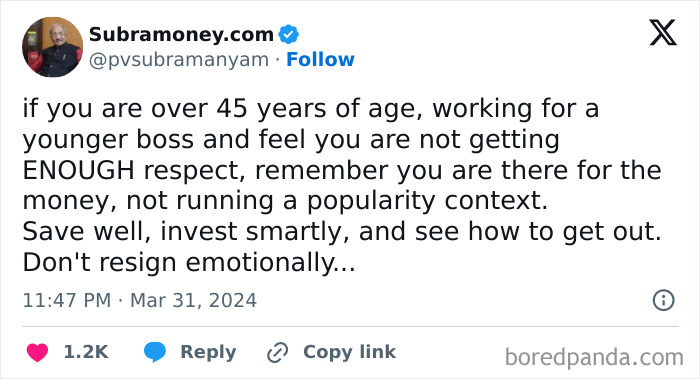The image size is (700, 379).
Task: Open the info circle icon beside the timestamp
Action: coord(663,300)
